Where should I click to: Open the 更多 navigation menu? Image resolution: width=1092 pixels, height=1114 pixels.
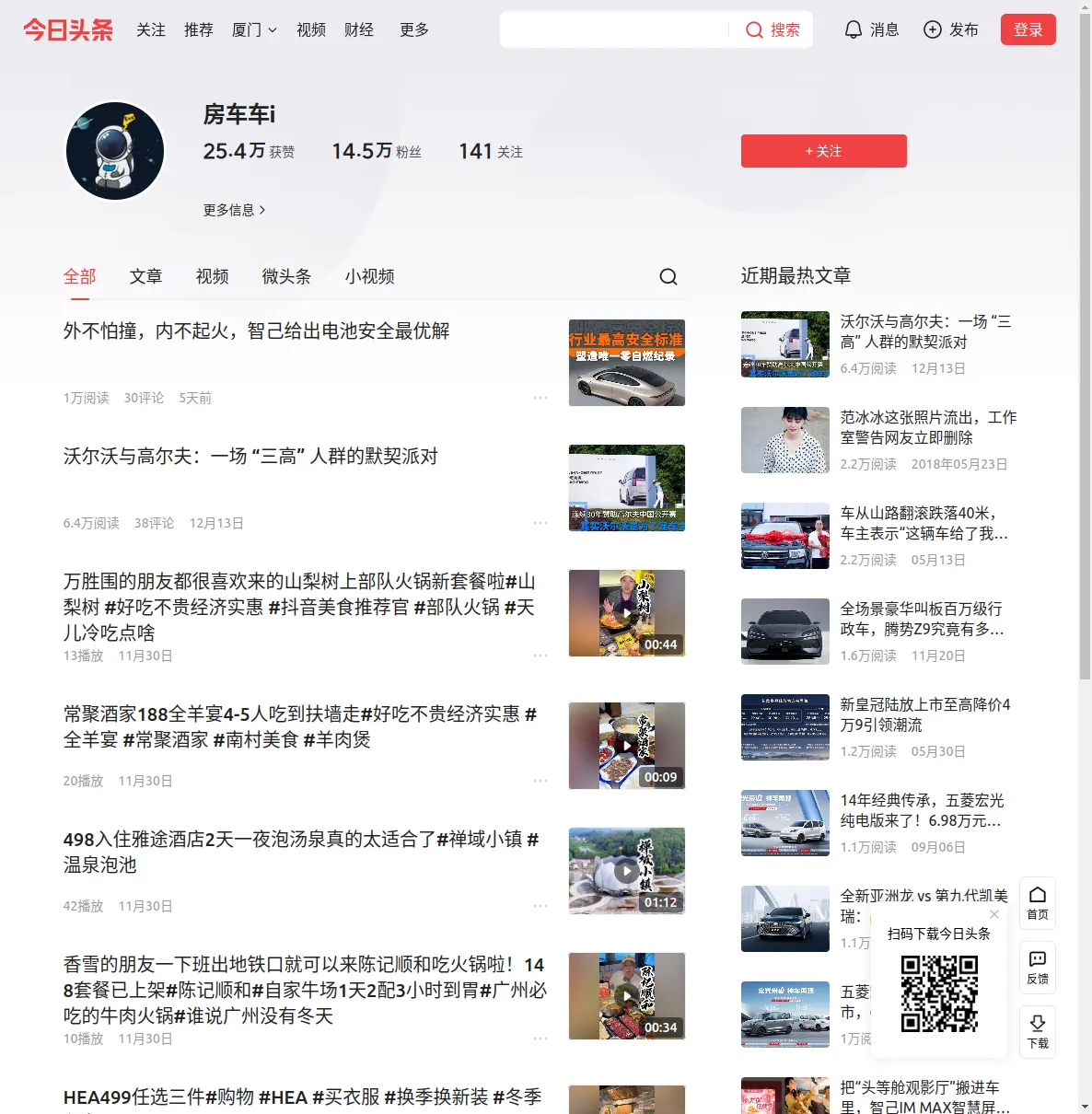pos(414,30)
